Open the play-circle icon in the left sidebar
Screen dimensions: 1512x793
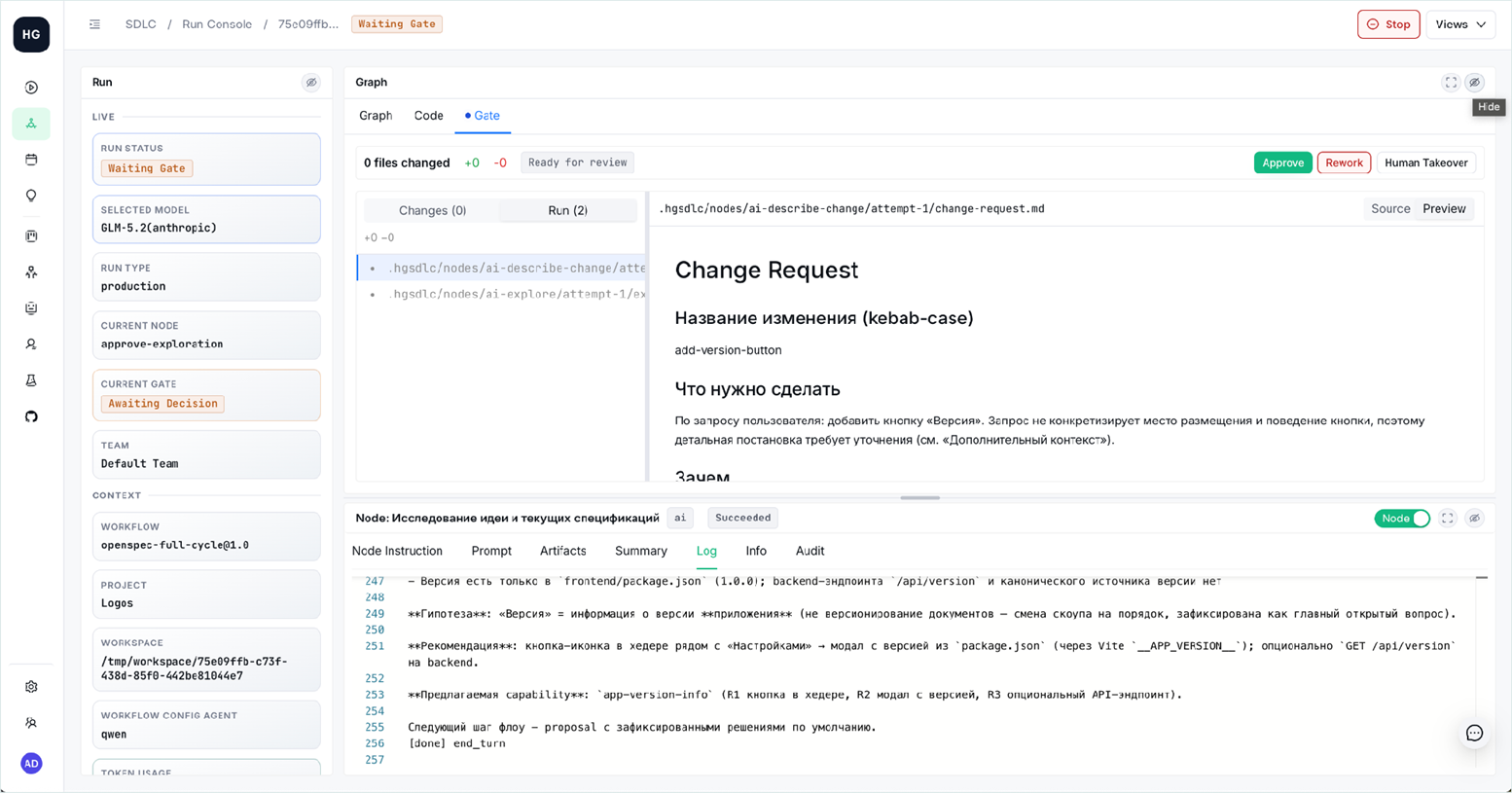pyautogui.click(x=31, y=88)
